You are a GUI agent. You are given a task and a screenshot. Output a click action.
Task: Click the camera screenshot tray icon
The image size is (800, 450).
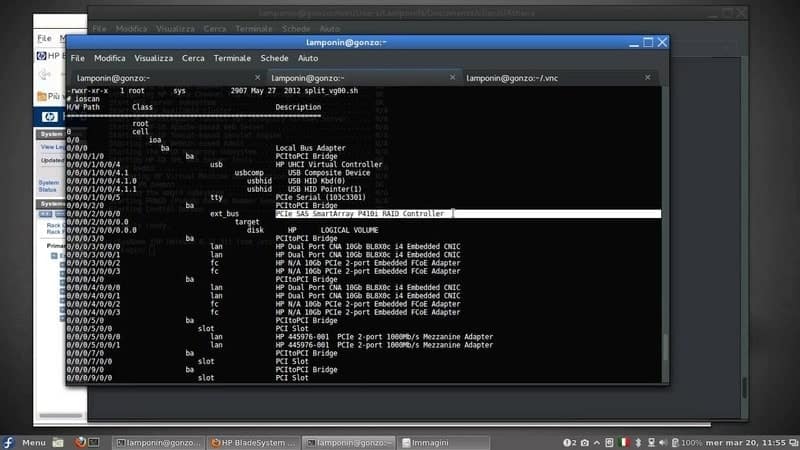(x=585, y=442)
